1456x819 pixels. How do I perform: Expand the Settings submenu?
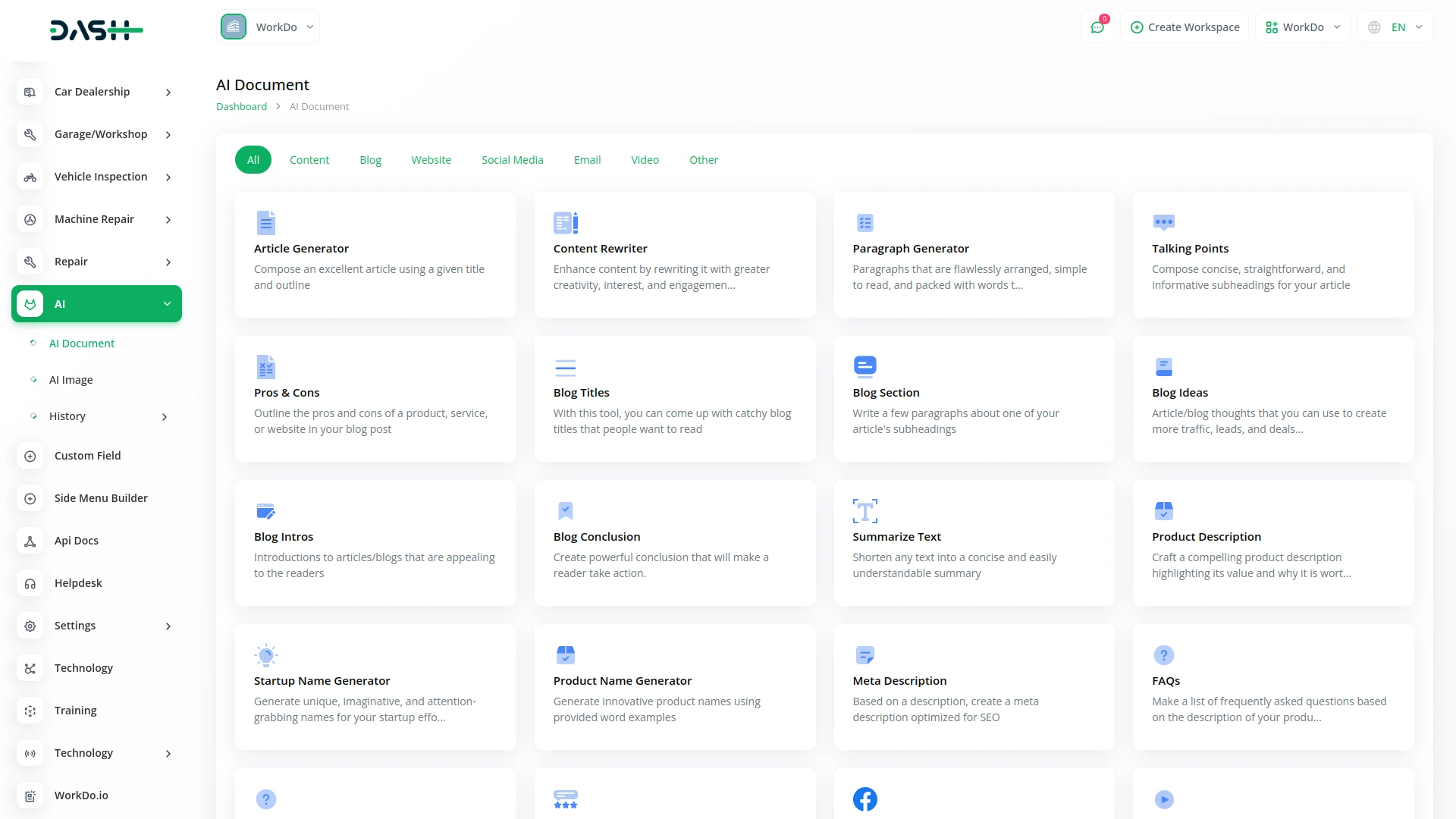(x=168, y=626)
